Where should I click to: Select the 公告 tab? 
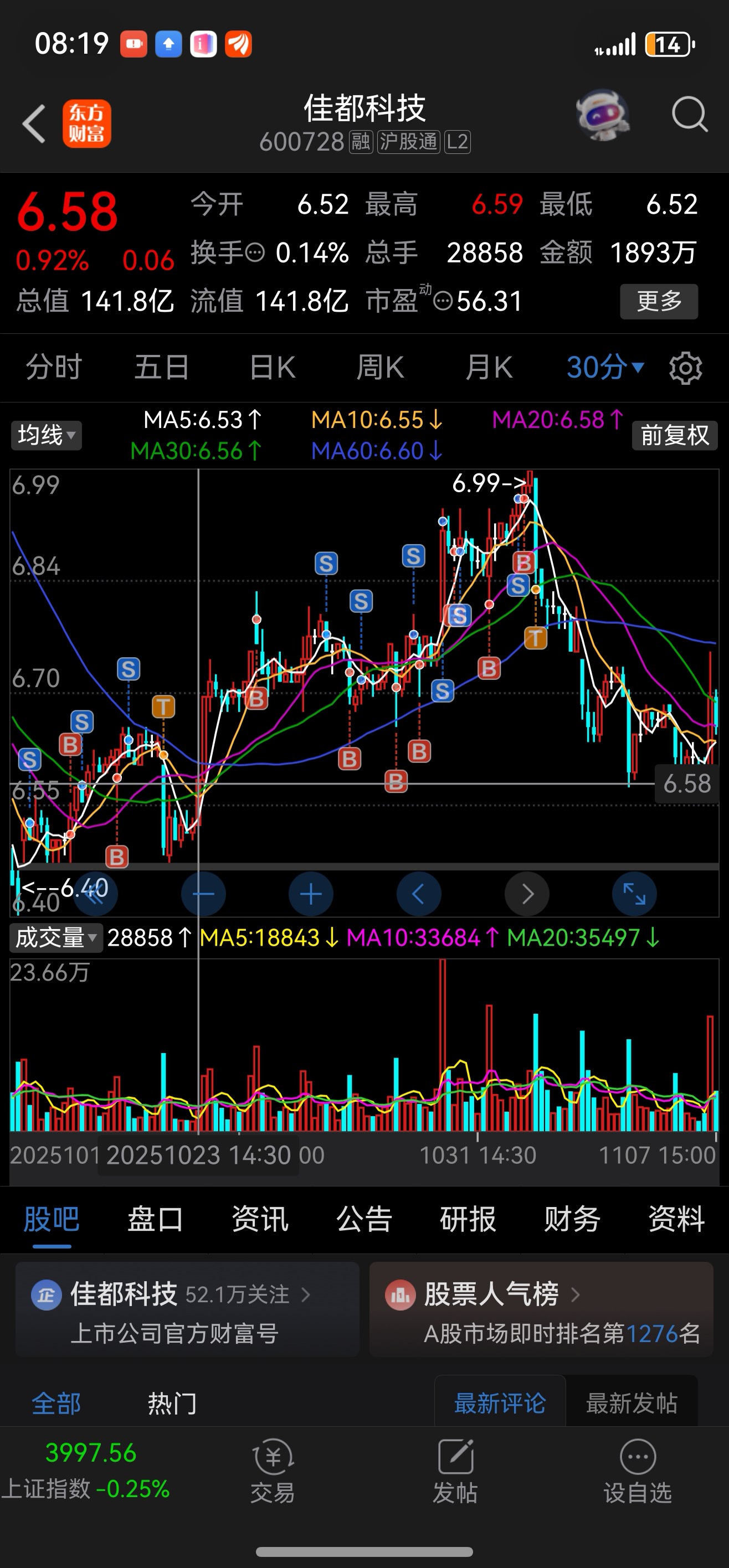pyautogui.click(x=364, y=1220)
